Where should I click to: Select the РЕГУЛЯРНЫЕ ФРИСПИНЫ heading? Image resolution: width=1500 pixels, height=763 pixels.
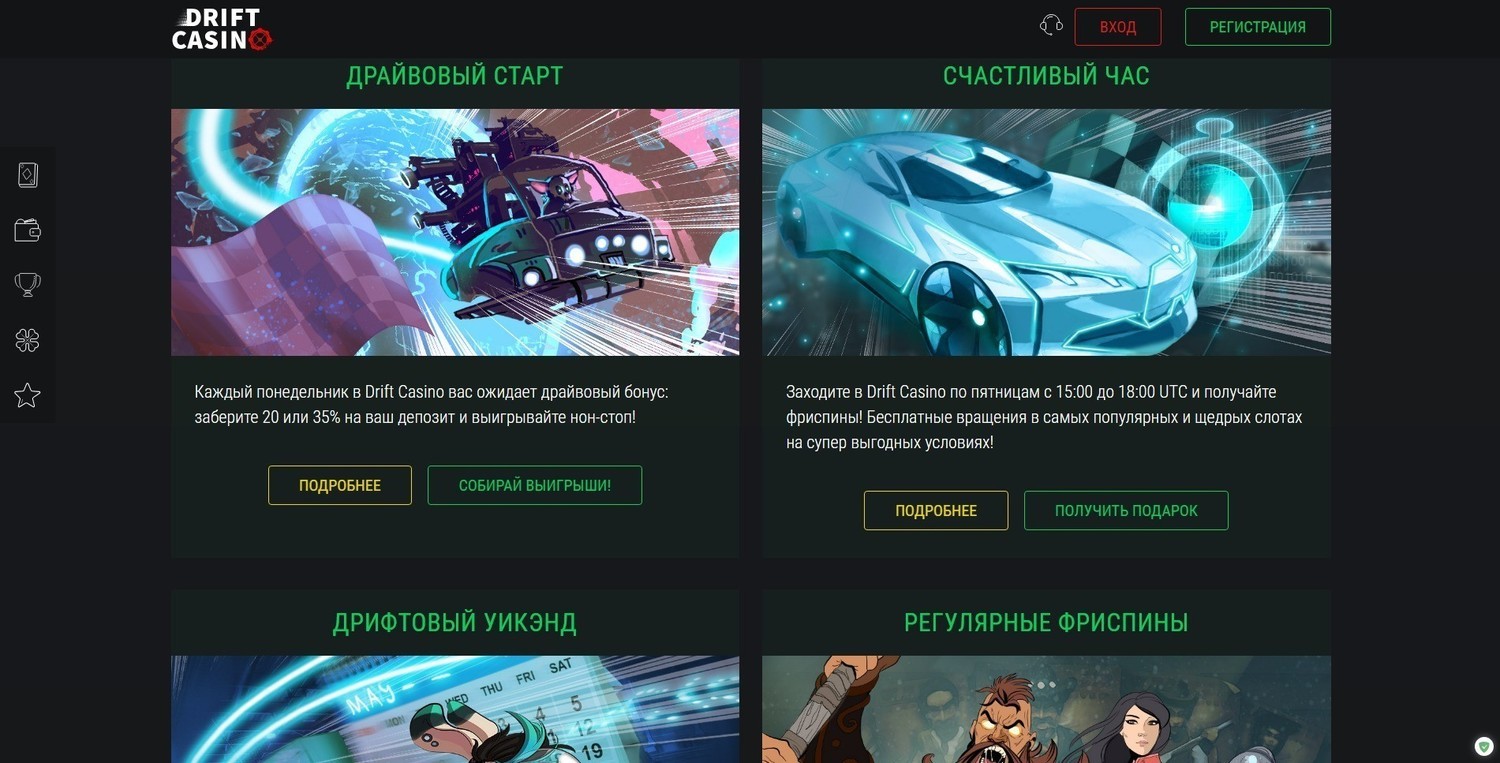[x=1046, y=622]
